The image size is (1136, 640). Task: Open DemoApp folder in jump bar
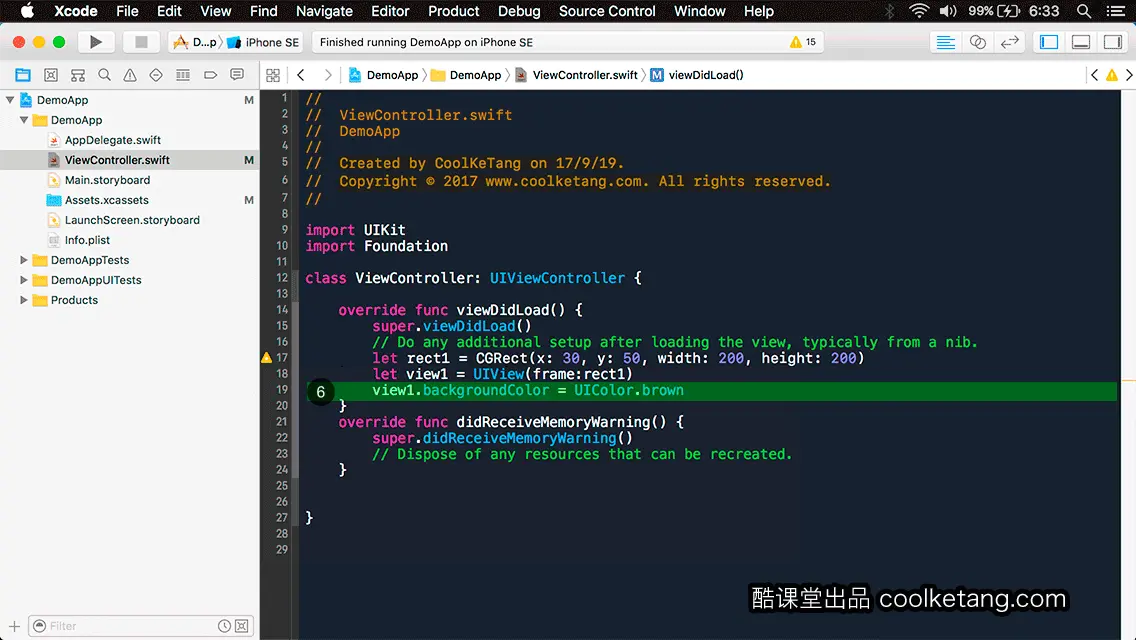click(466, 75)
